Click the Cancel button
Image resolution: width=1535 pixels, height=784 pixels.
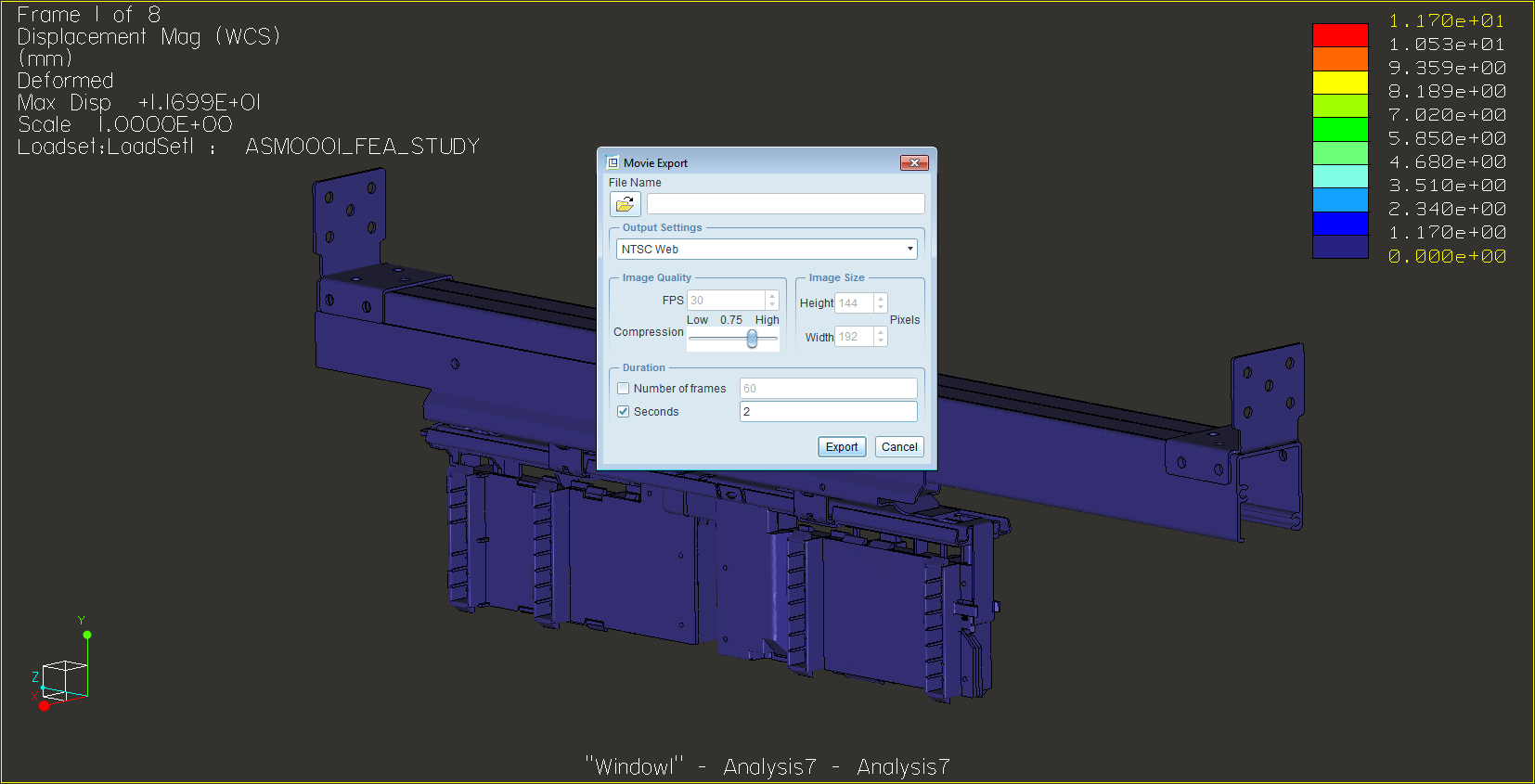899,446
